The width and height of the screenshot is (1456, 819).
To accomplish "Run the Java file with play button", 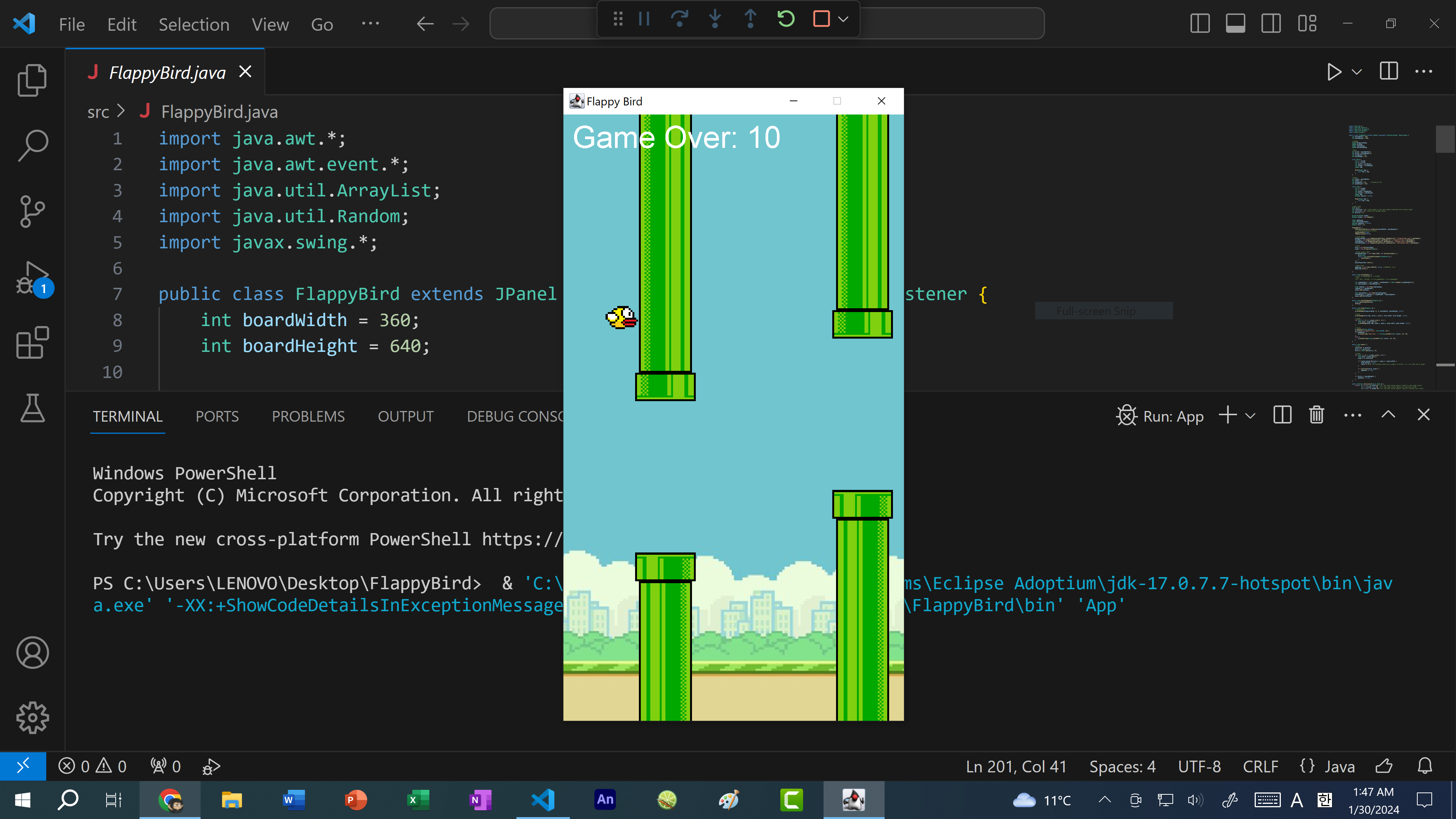I will coord(1334,72).
